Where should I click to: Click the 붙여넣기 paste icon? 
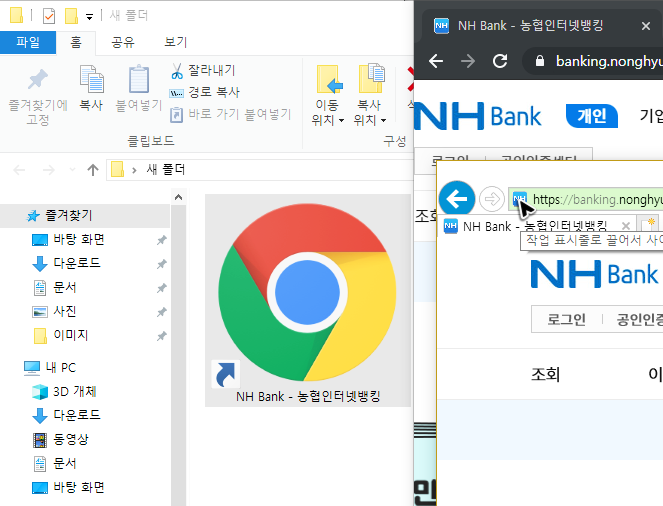tap(139, 79)
